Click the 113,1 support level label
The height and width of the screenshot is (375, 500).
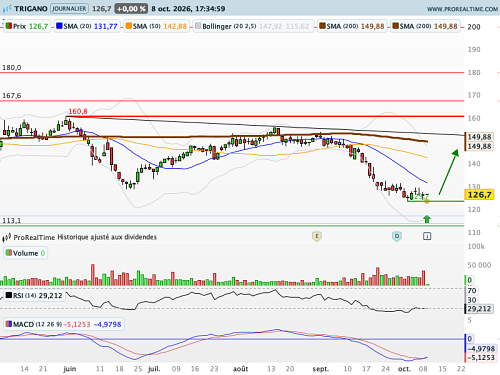coord(12,221)
